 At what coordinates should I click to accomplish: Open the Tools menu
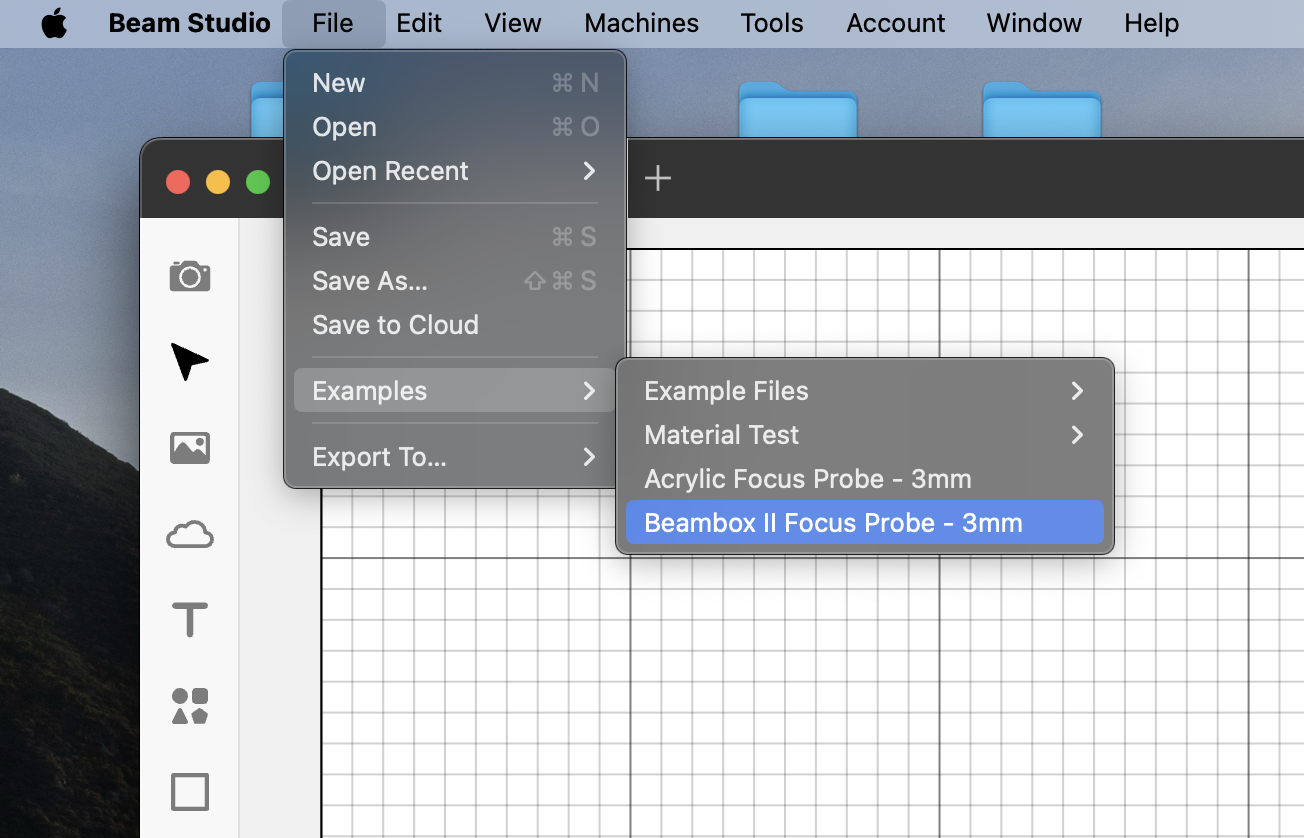click(x=772, y=23)
